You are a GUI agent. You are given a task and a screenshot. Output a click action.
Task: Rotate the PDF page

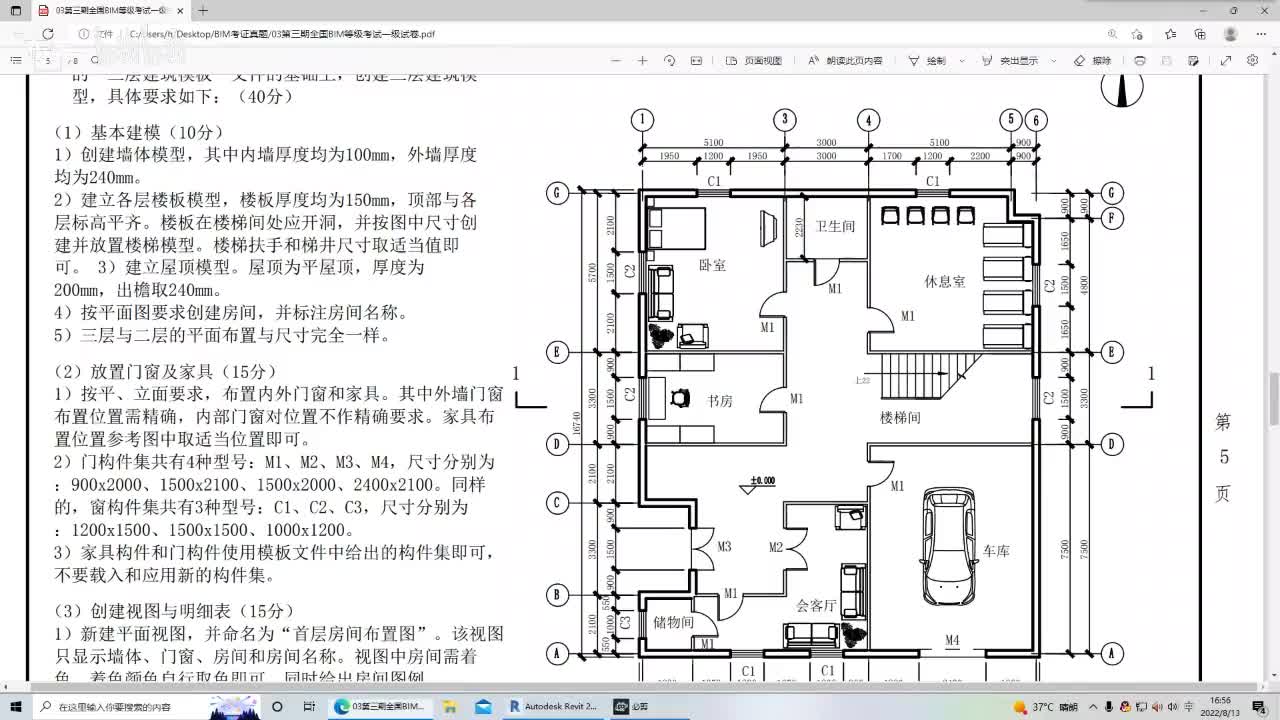pyautogui.click(x=670, y=60)
